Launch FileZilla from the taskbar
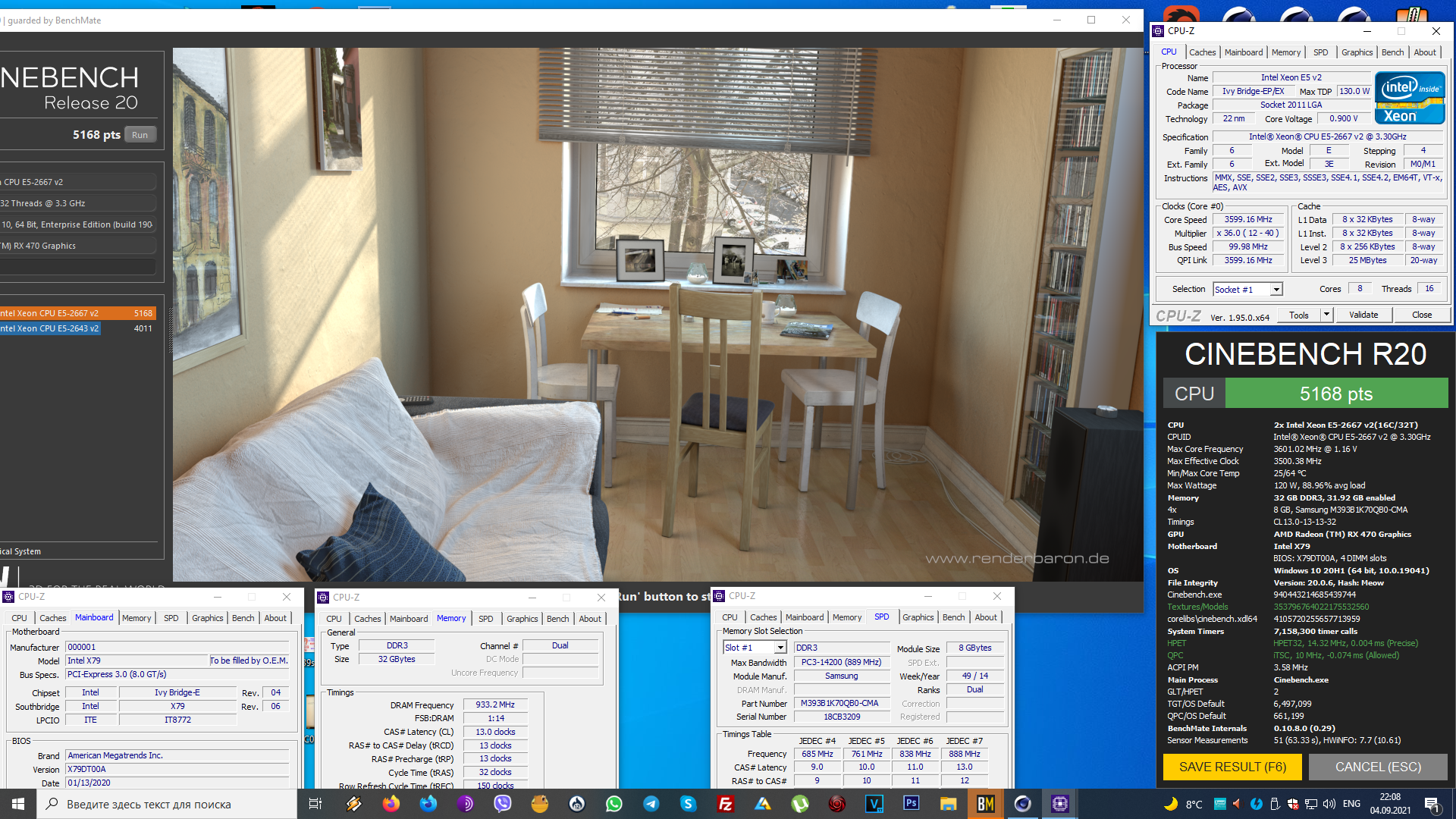 tap(726, 804)
